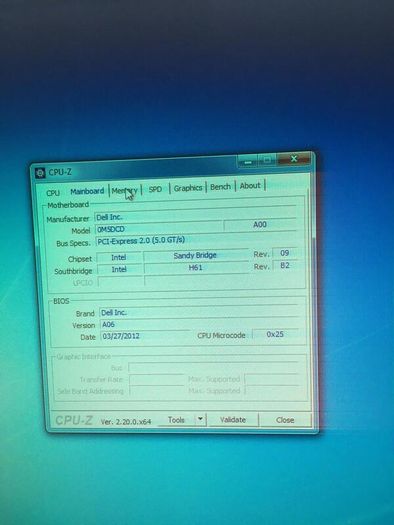This screenshot has height=525, width=394.
Task: Open the SPD tab
Action: 155,189
